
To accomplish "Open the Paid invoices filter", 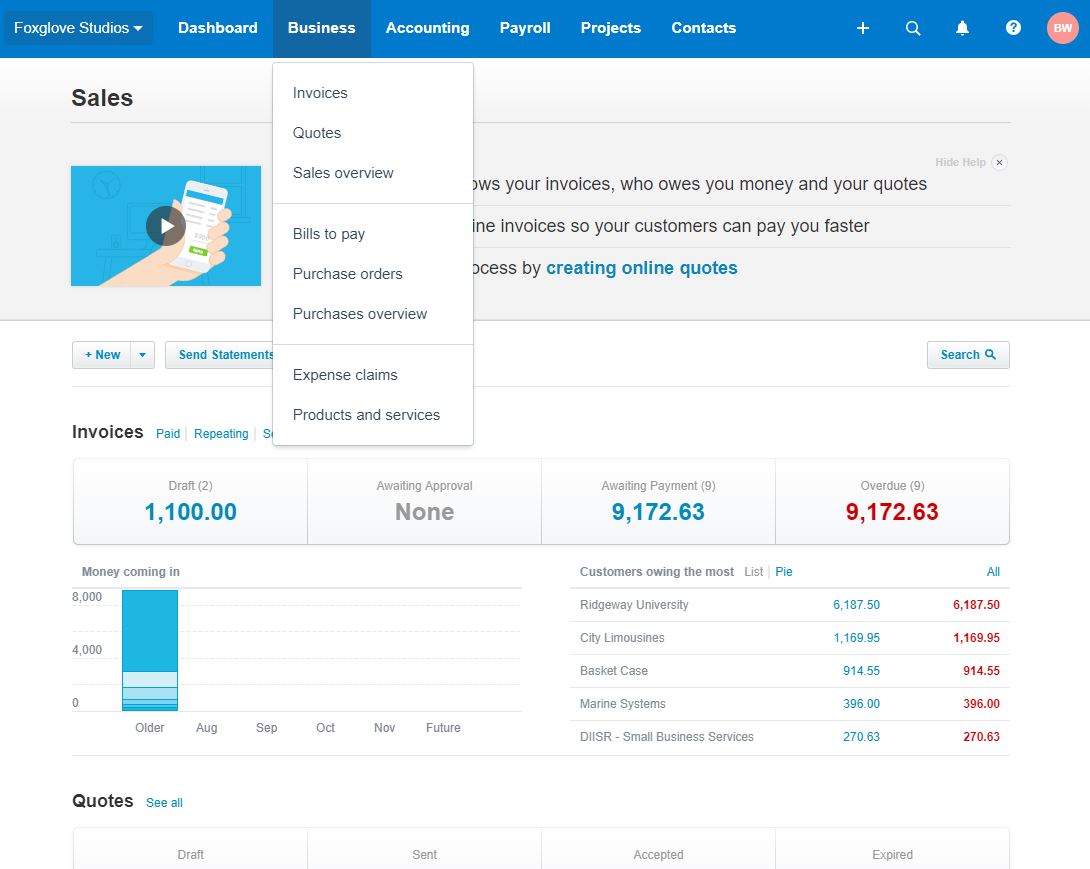I will point(167,433).
